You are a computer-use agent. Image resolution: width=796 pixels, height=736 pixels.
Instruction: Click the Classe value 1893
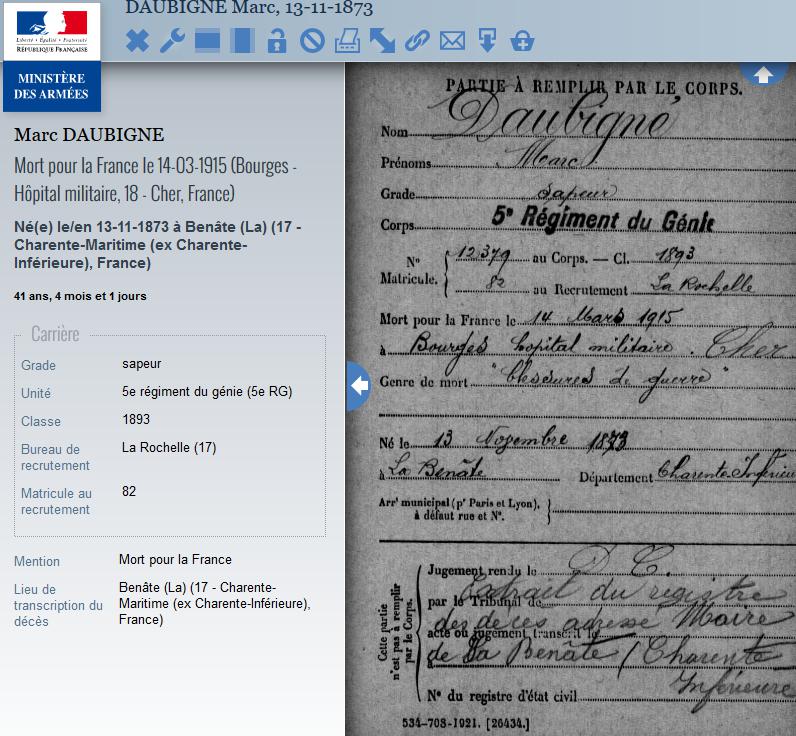(136, 419)
